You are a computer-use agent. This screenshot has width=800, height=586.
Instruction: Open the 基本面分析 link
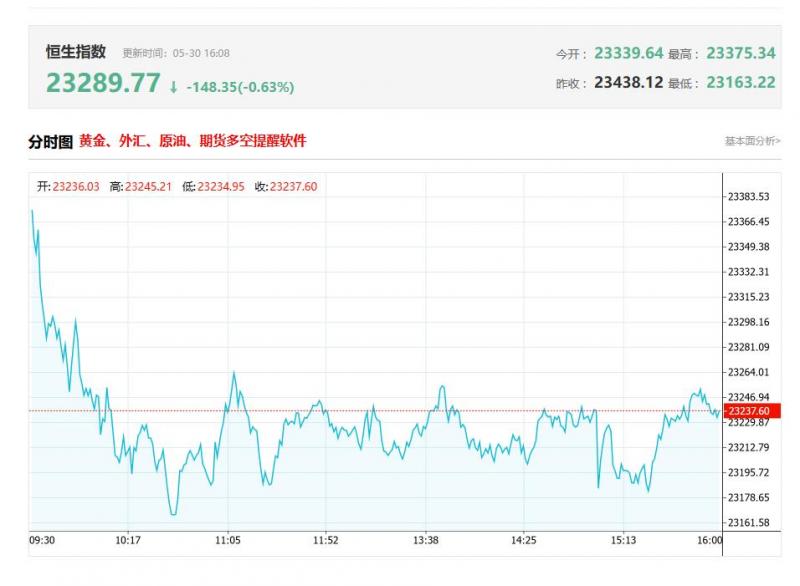(x=753, y=141)
